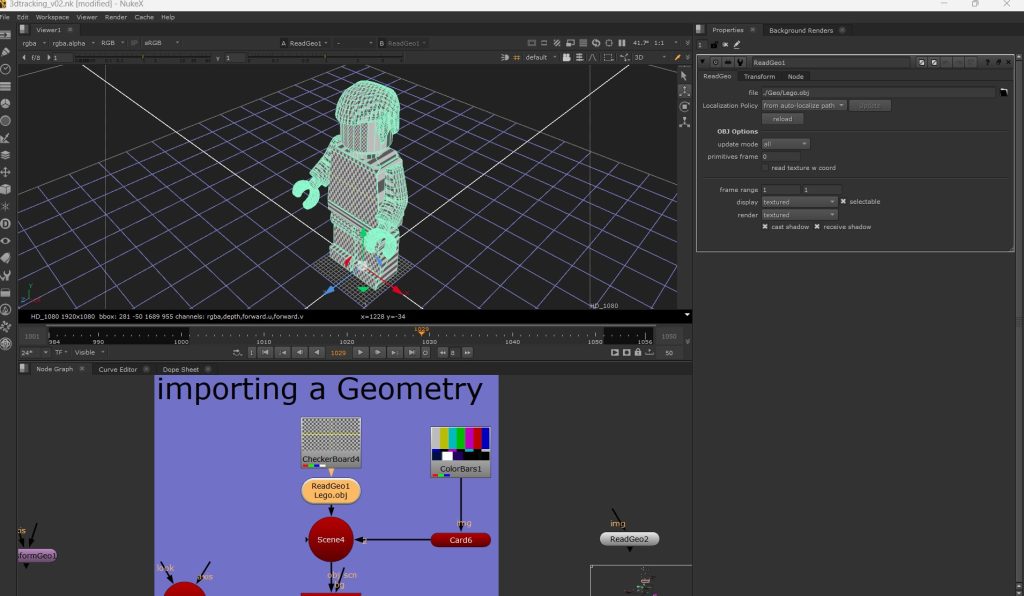Close the ReadGeo1 properties panel

(x=1008, y=63)
